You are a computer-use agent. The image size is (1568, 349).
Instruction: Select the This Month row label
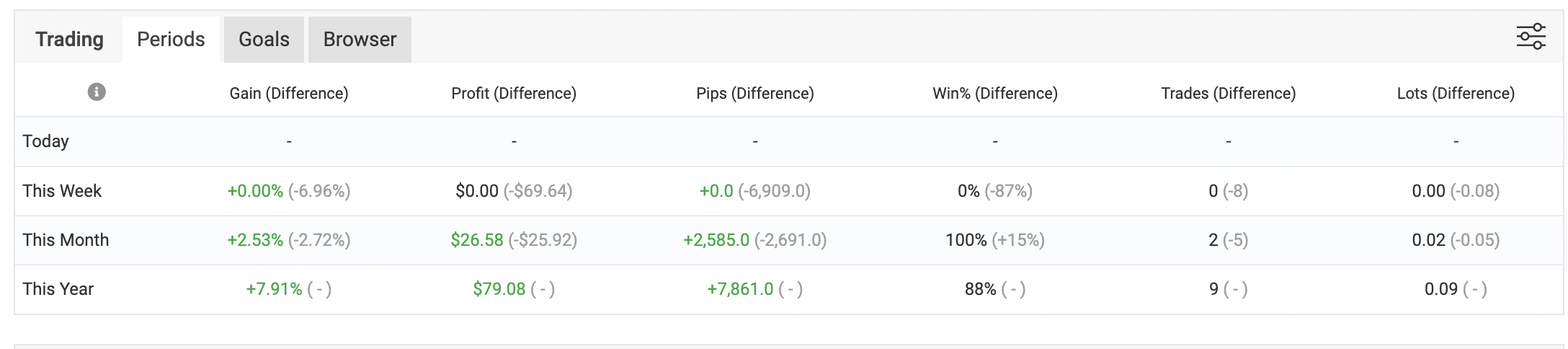[x=66, y=240]
